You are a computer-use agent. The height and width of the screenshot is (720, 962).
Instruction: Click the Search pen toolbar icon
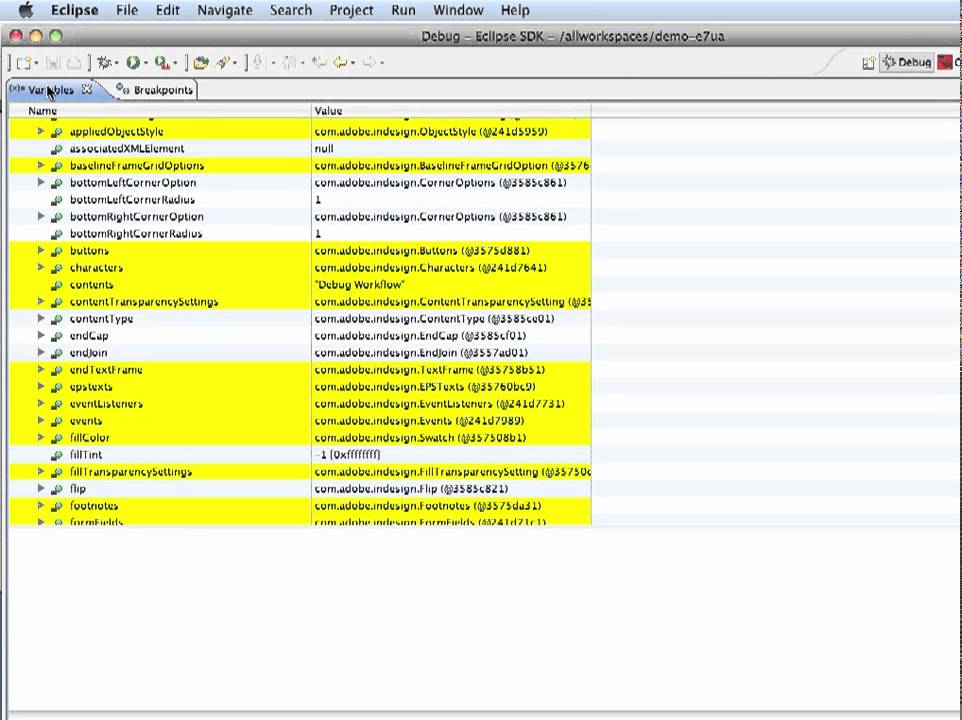pyautogui.click(x=223, y=63)
